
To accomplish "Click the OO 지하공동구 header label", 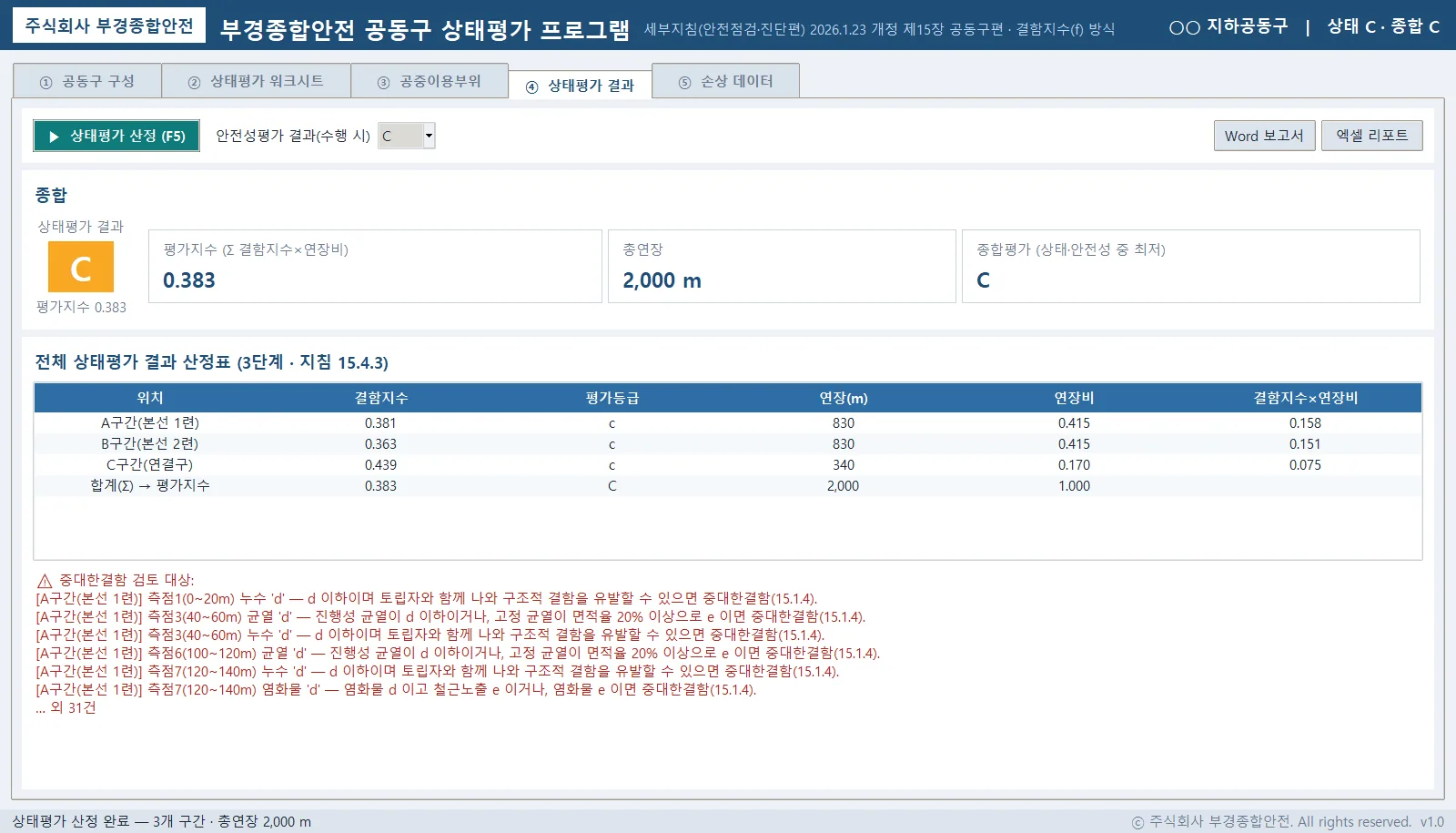I will point(1228,26).
